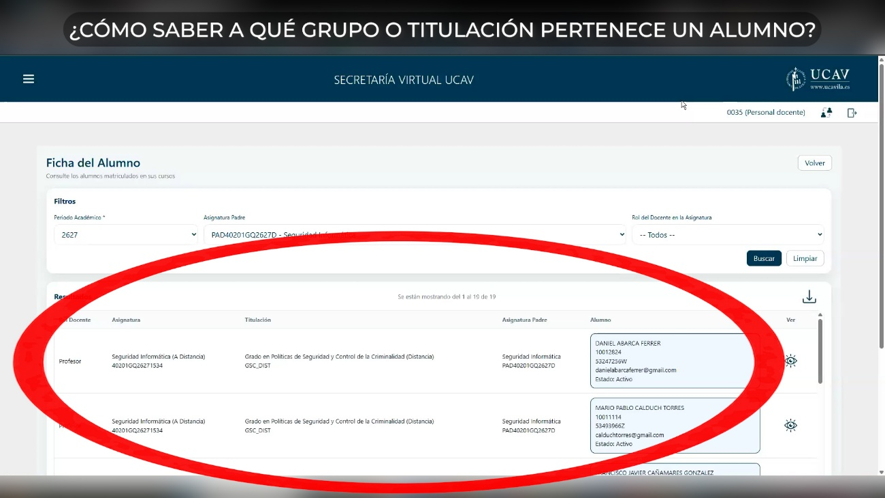Click the Filtros section label
Viewport: 885px width, 498px height.
[x=64, y=201]
